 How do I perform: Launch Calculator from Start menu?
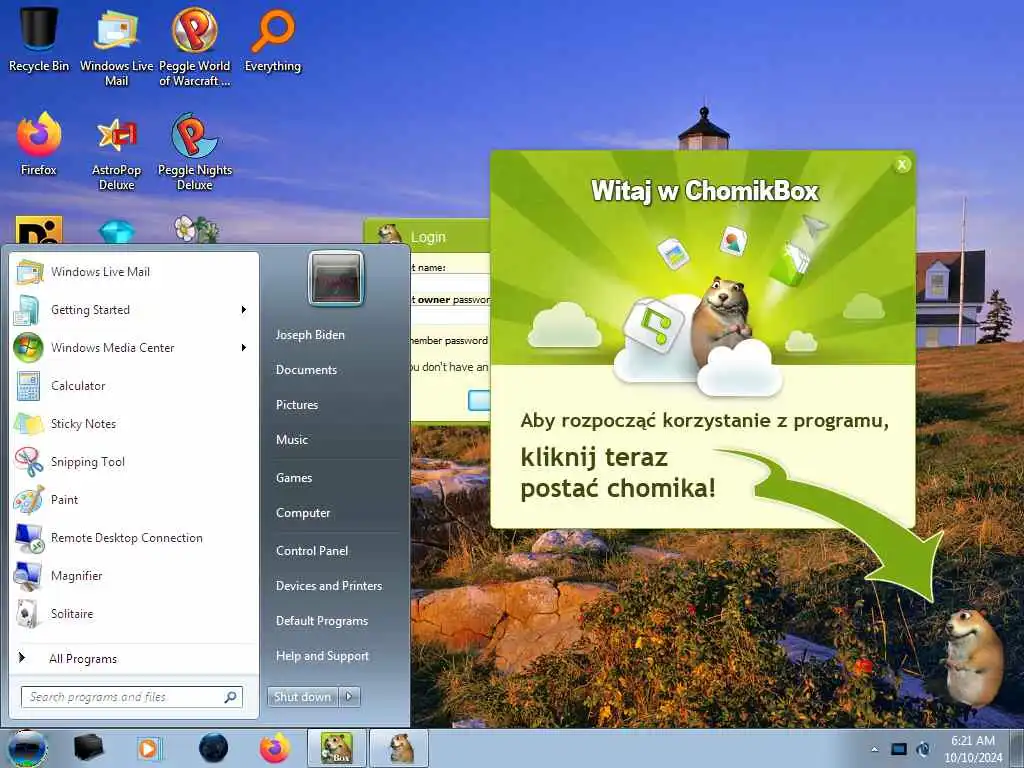[134, 385]
